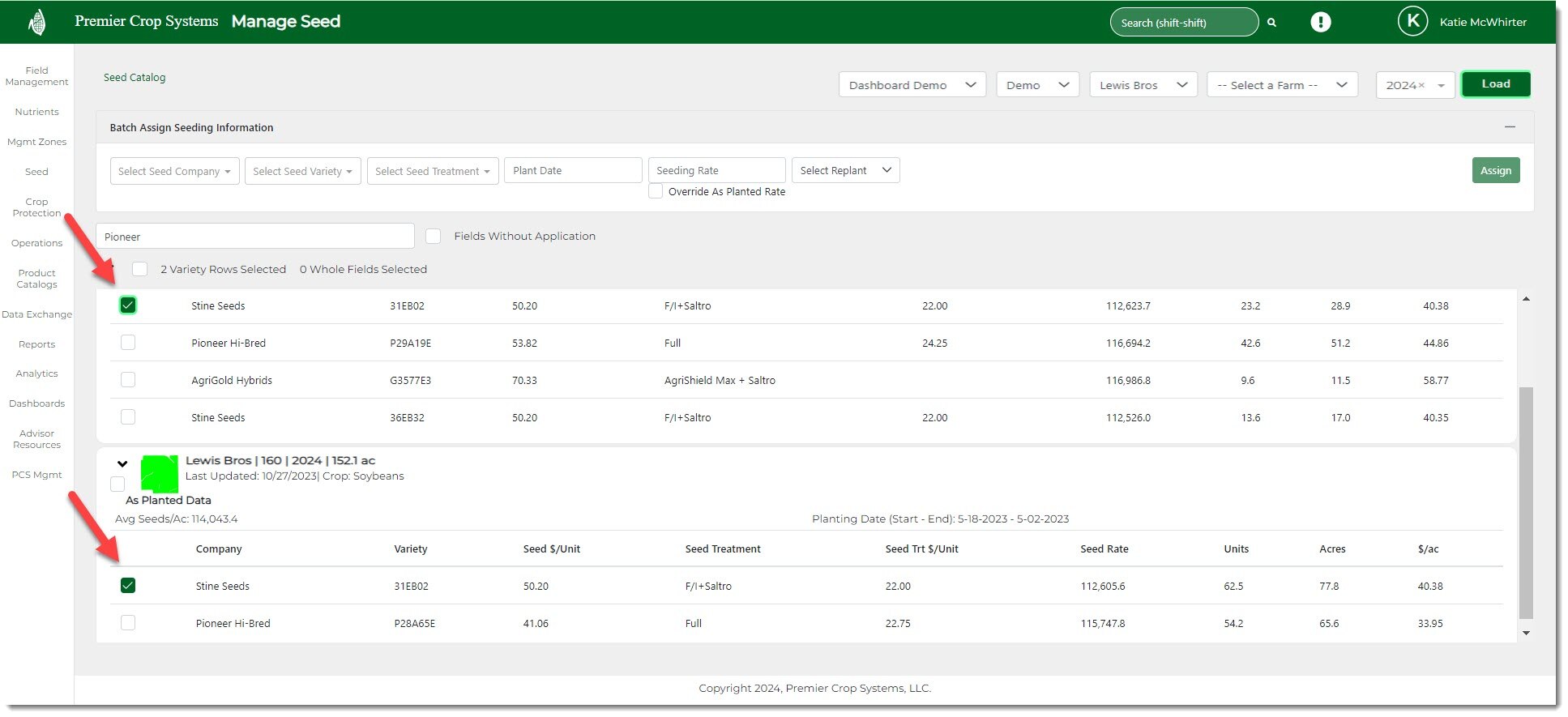Click the Plant Date input field
1568x717 pixels.
572,171
